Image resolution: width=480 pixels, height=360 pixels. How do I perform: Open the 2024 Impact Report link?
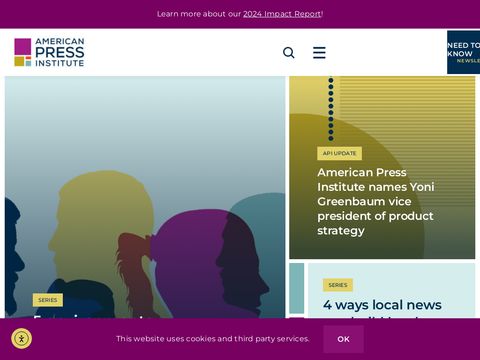[x=282, y=14]
